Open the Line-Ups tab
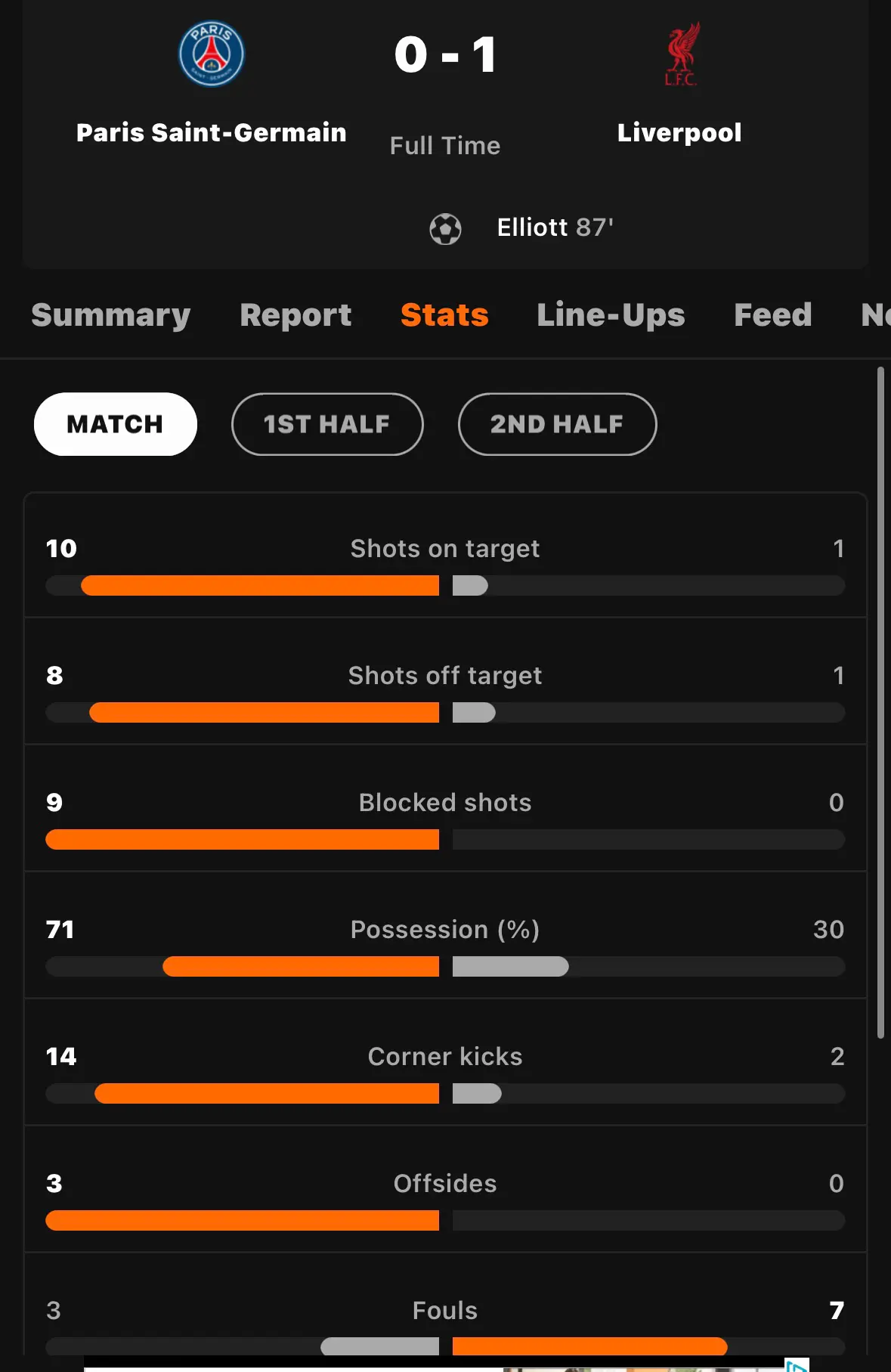Screen dimensions: 891x1372 (x=611, y=315)
